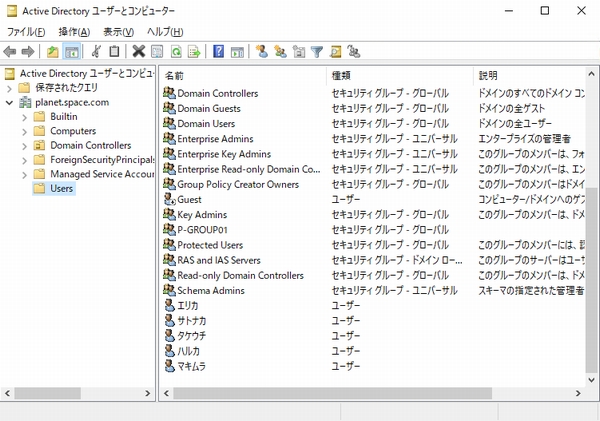Create a new user via toolbar
Screen dimensions: 600x421
click(x=262, y=51)
